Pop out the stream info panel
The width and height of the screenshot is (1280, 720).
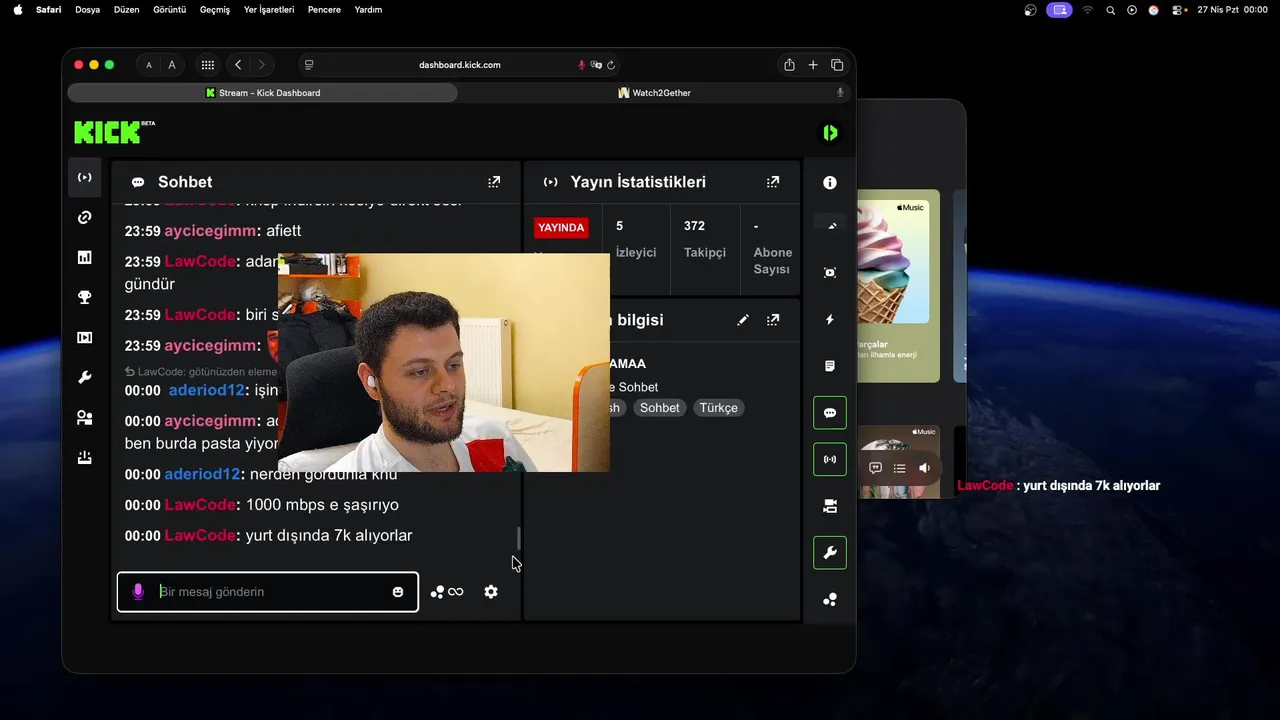773,320
